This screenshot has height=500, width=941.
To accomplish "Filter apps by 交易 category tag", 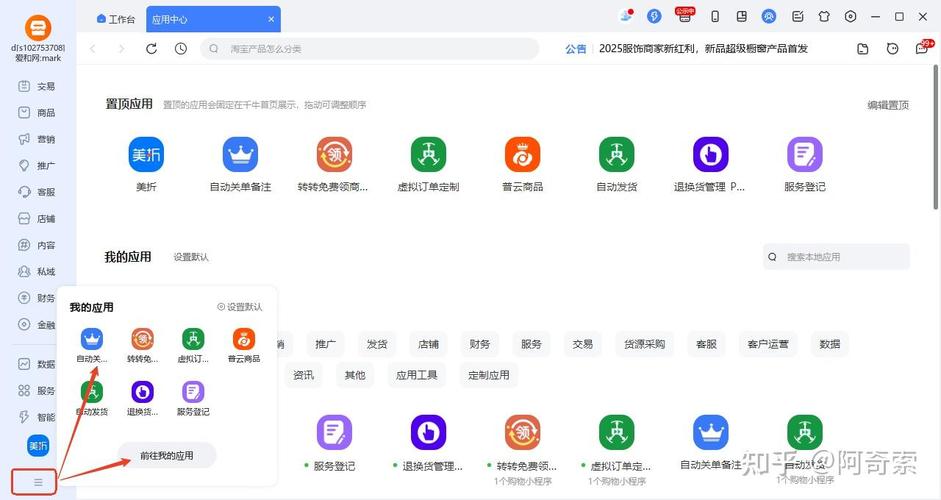I will [583, 344].
